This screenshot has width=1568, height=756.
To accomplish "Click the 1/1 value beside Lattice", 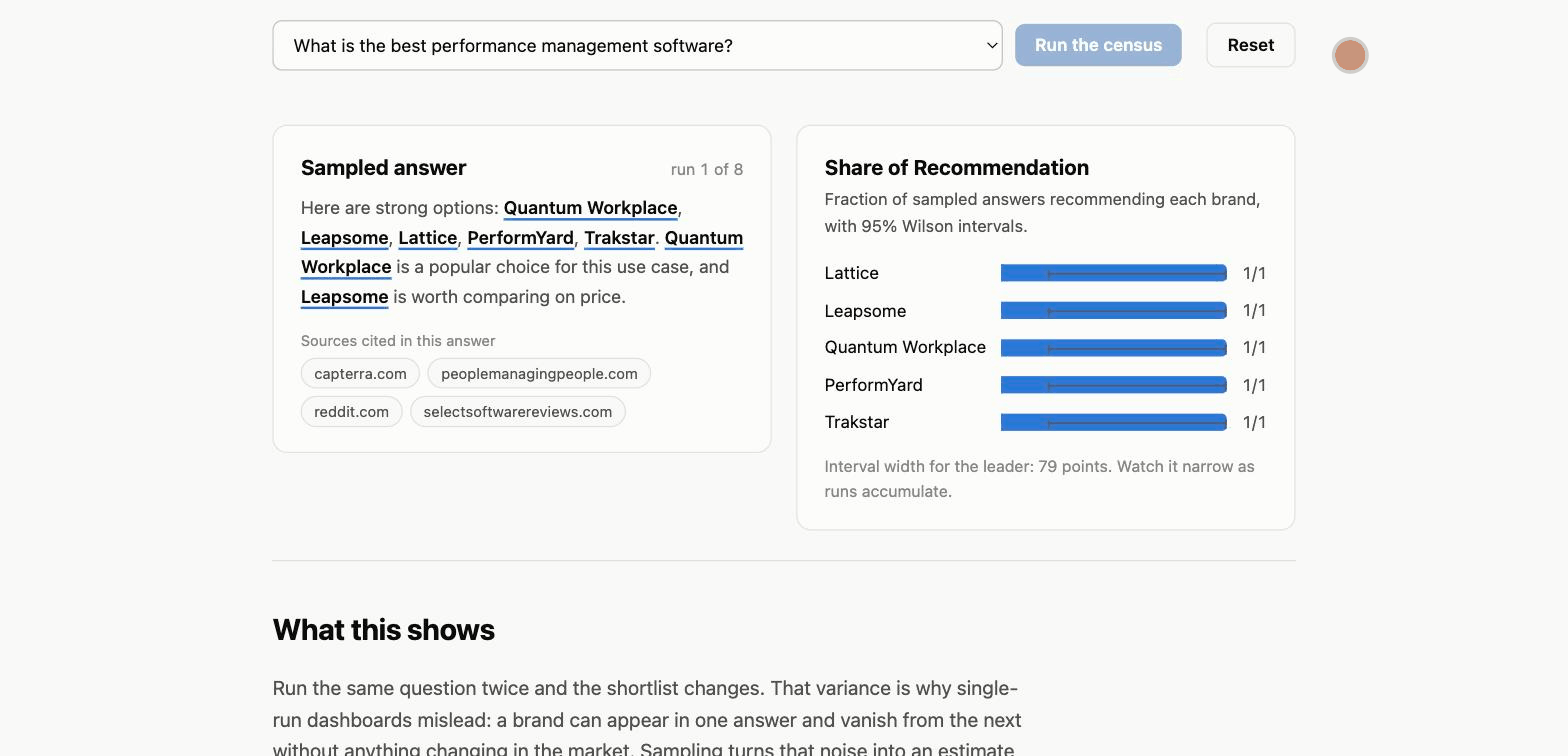I will tap(1254, 273).
